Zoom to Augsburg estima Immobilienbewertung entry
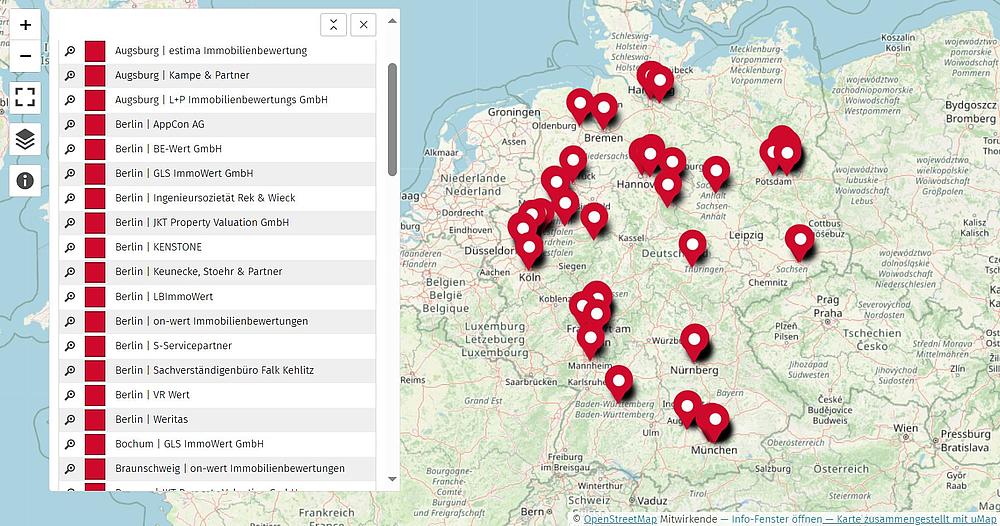 [x=70, y=50]
